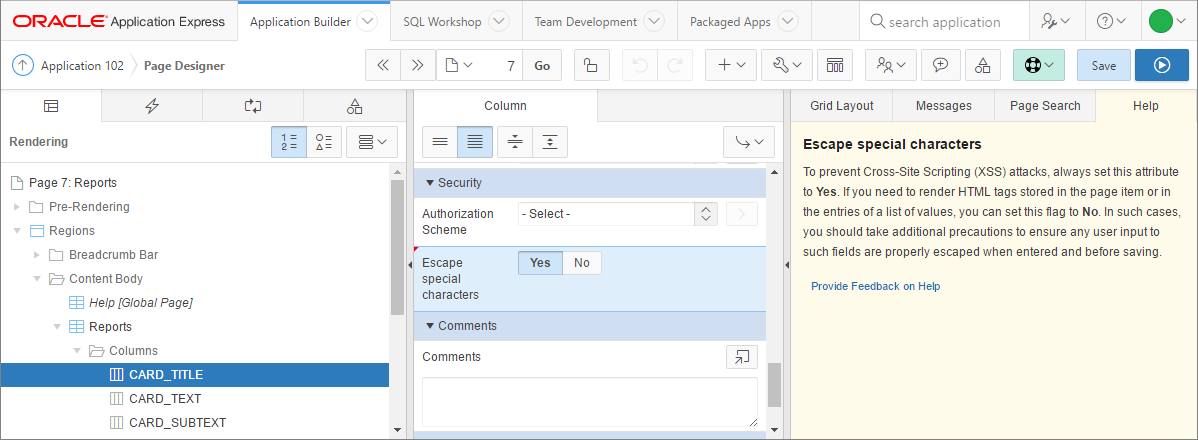This screenshot has width=1198, height=440.
Task: Expand the Pre-Rendering tree node
Action: (16, 207)
